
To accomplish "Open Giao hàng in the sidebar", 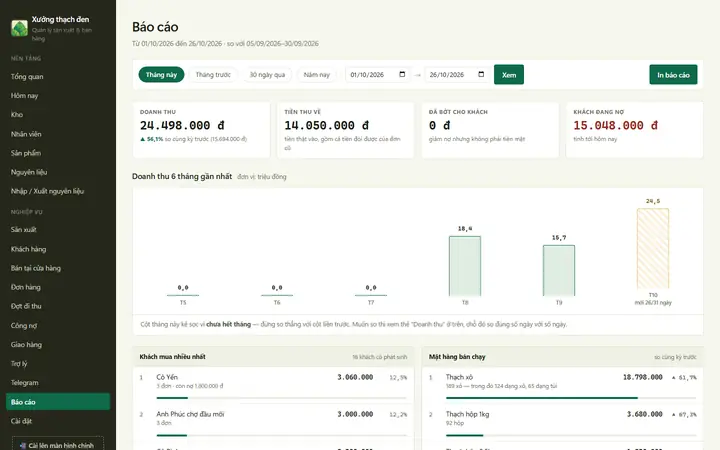I will coord(57,344).
